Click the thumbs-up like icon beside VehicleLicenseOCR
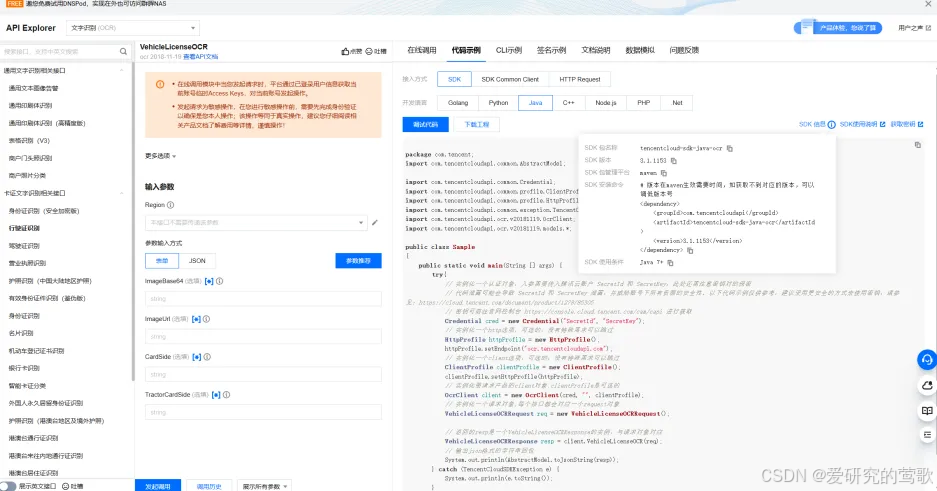The height and width of the screenshot is (491, 937). 345,51
